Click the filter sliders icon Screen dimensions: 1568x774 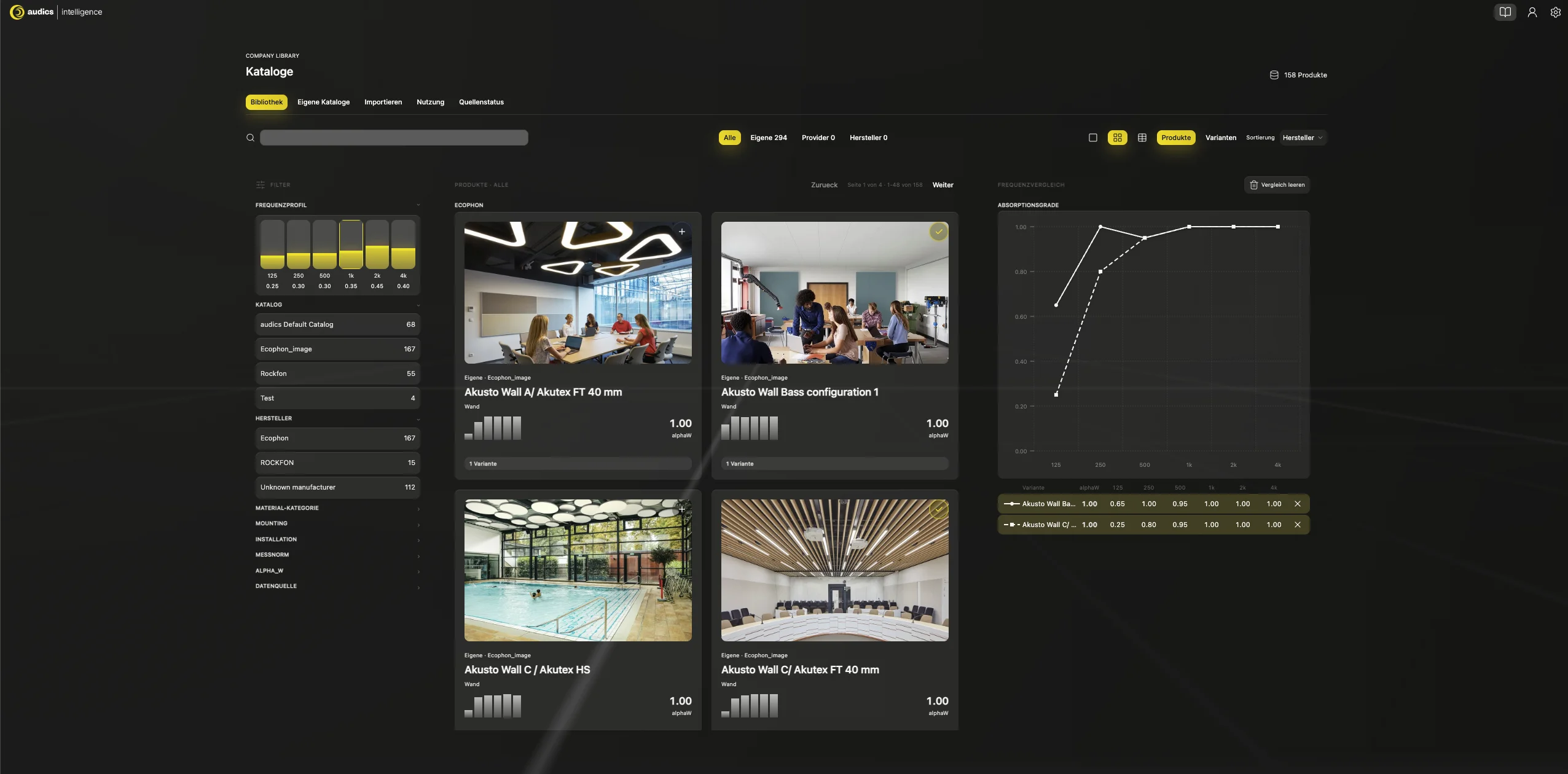pyautogui.click(x=261, y=185)
